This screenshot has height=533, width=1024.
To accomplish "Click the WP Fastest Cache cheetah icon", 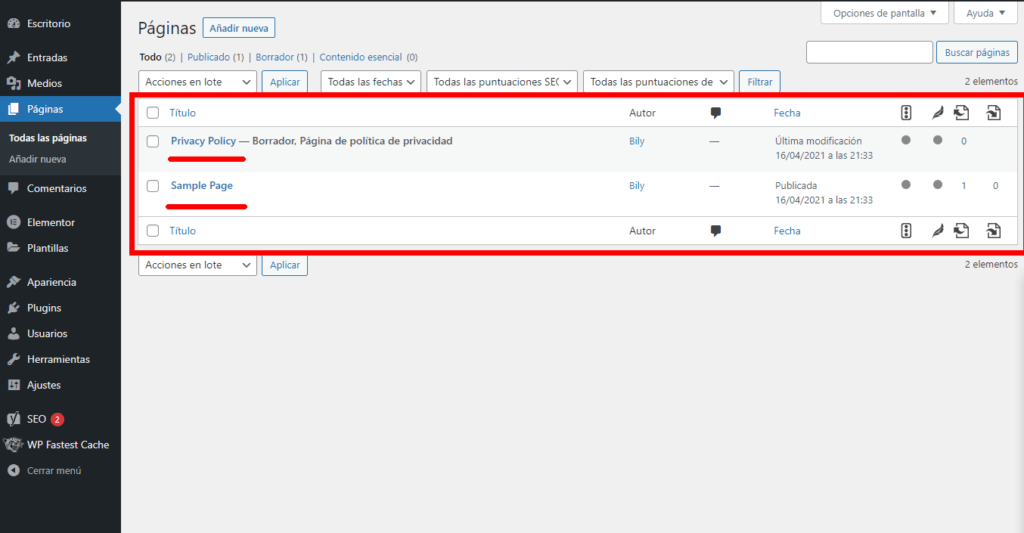I will point(13,445).
